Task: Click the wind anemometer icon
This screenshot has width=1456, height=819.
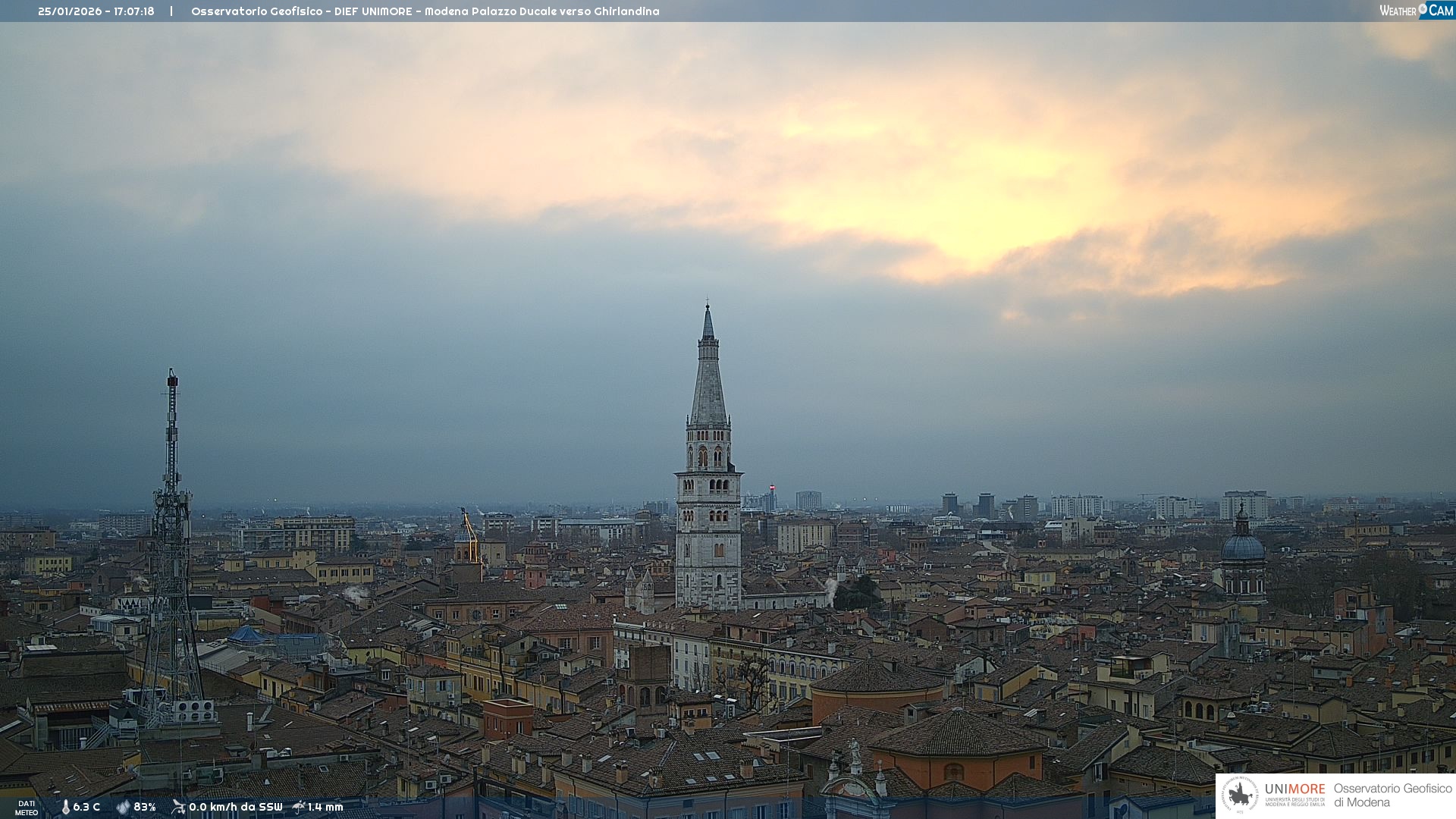Action: click(178, 807)
